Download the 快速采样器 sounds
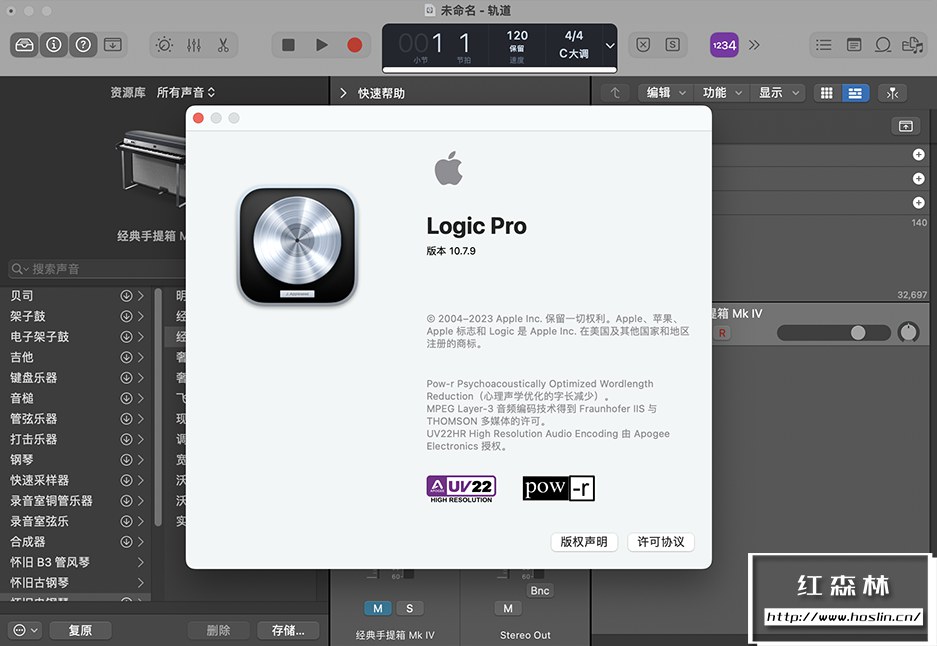Screen dimensions: 937x646 pyautogui.click(x=126, y=480)
